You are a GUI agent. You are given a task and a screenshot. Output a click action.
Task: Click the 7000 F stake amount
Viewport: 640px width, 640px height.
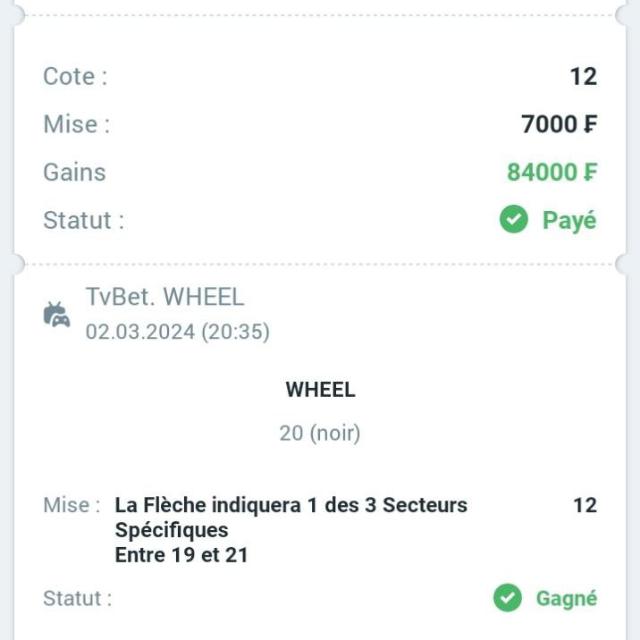click(x=559, y=124)
